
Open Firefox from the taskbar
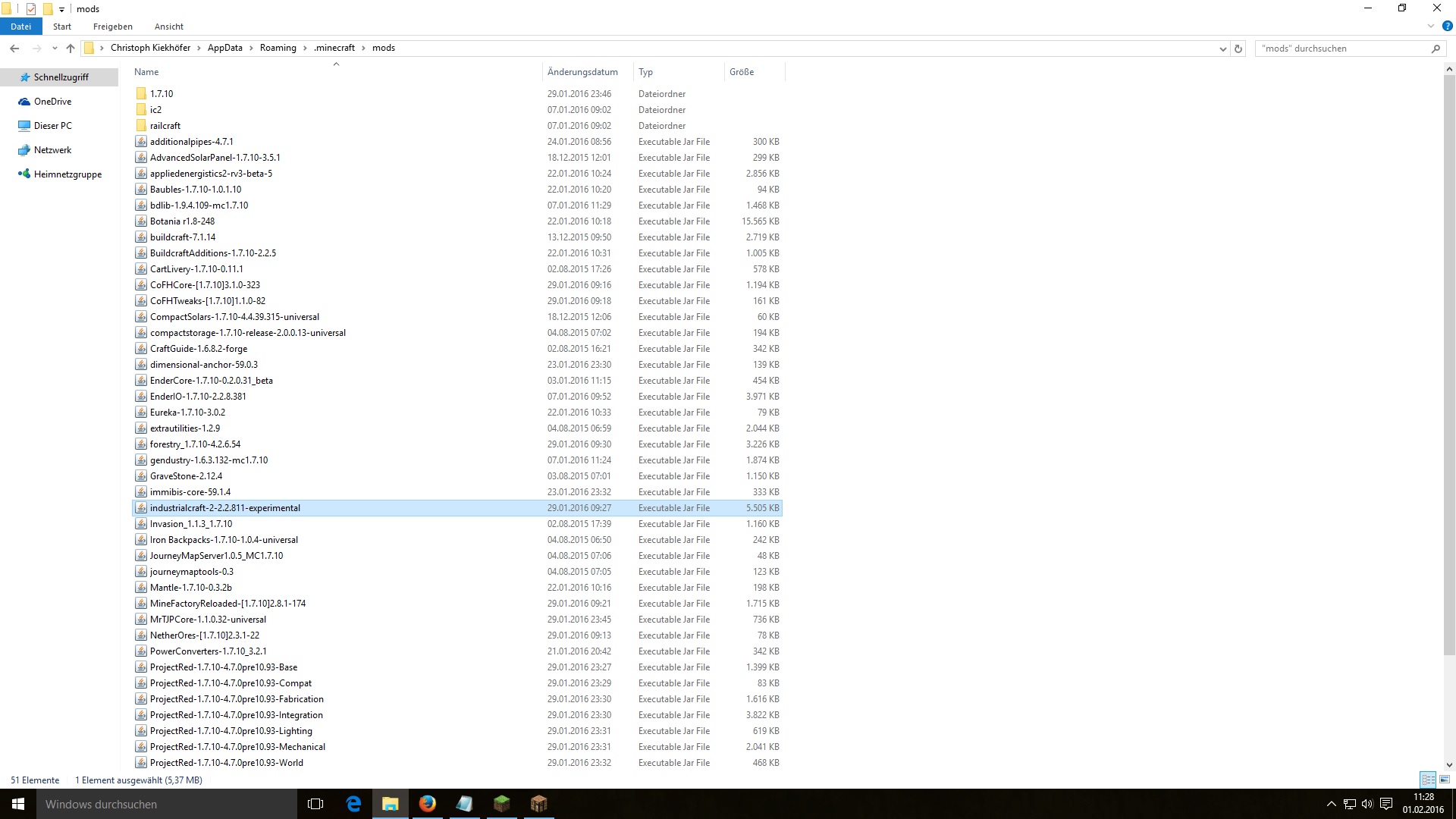pos(428,804)
